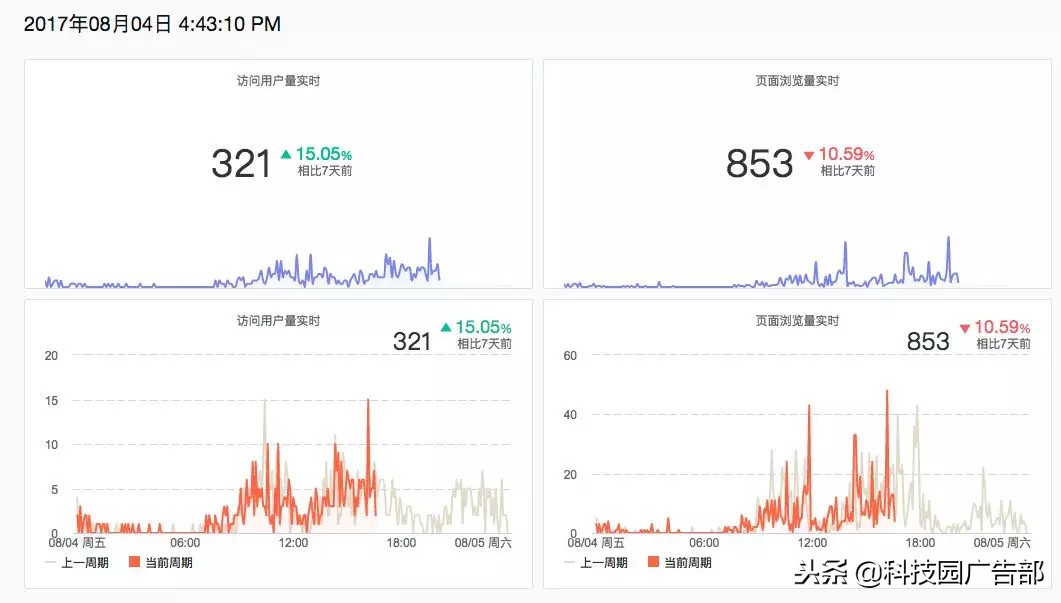The image size is (1061, 603).
Task: Click the orange 当前周期 color swatch
Action: [x=654, y=562]
